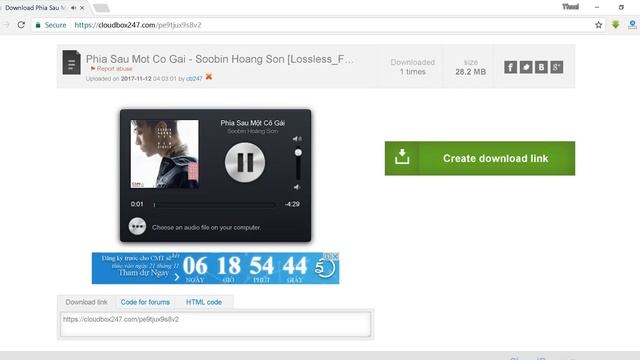Viewport: 640px width, 360px height.
Task: Close the Download Phia Sau browser tab
Action: coord(82,8)
